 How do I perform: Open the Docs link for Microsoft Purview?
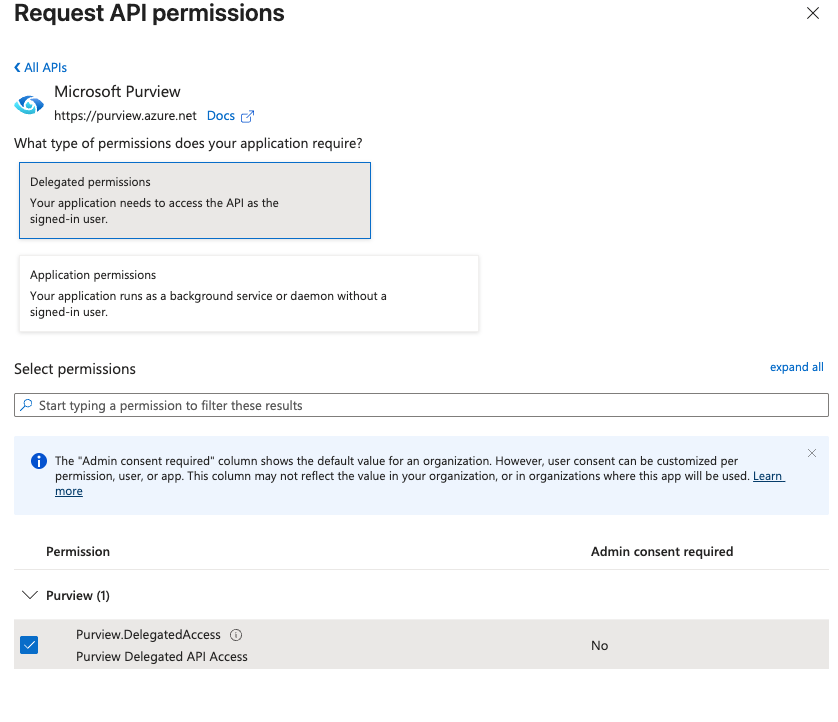(x=221, y=116)
